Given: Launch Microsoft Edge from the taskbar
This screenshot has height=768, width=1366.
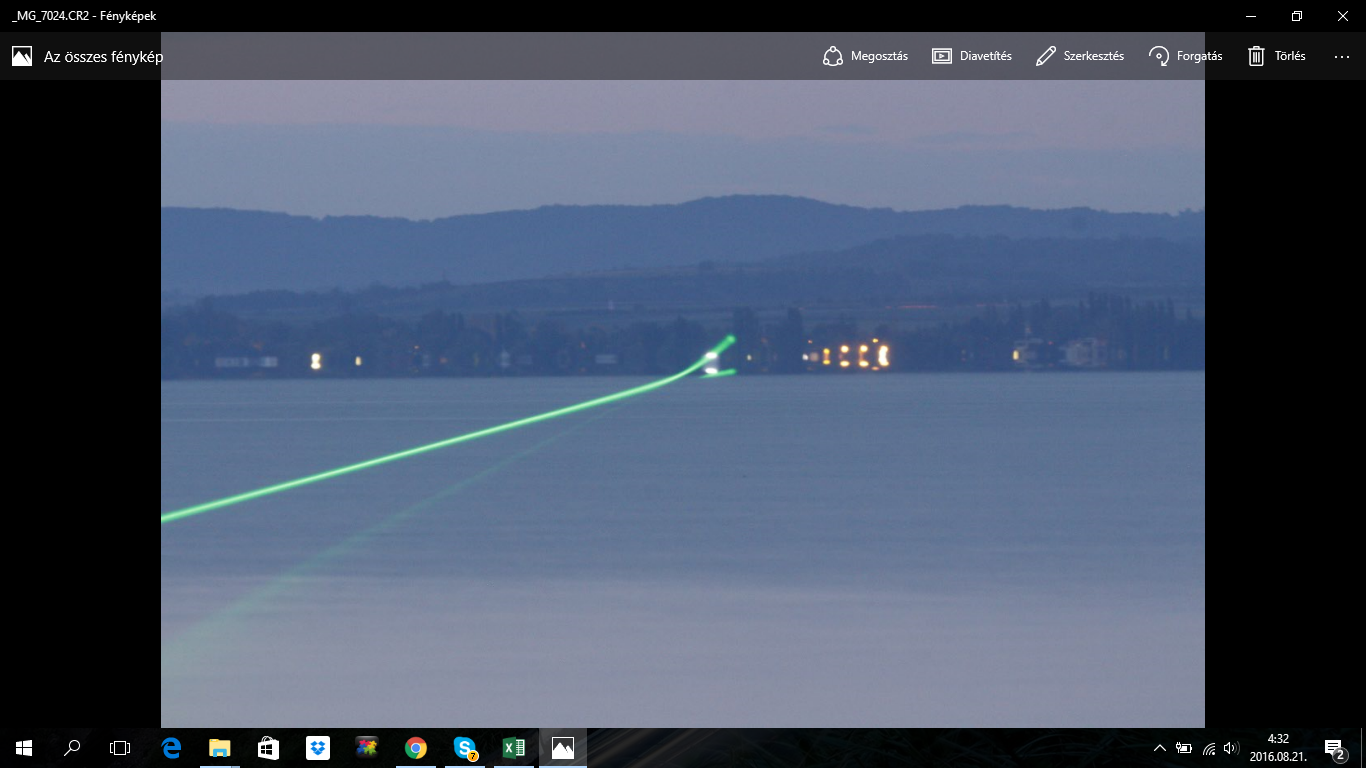Looking at the screenshot, I should (x=171, y=747).
